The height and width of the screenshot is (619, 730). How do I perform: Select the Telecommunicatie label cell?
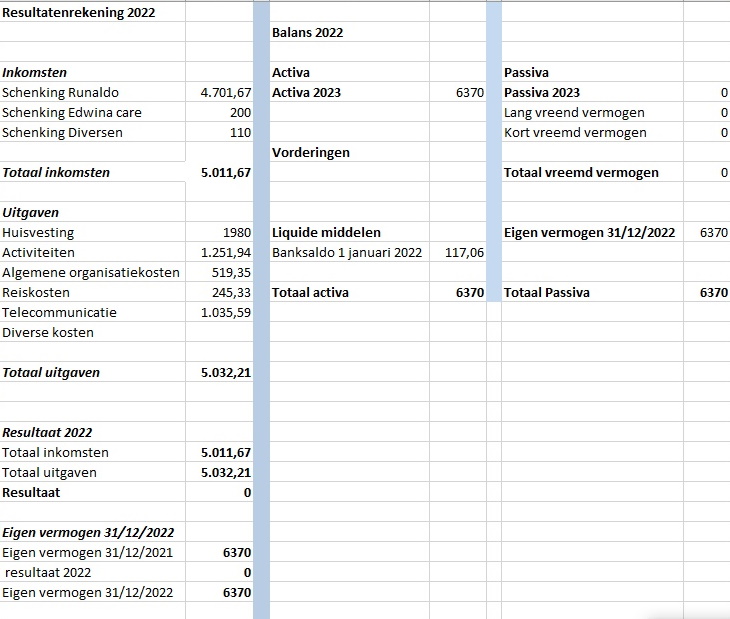pos(59,312)
